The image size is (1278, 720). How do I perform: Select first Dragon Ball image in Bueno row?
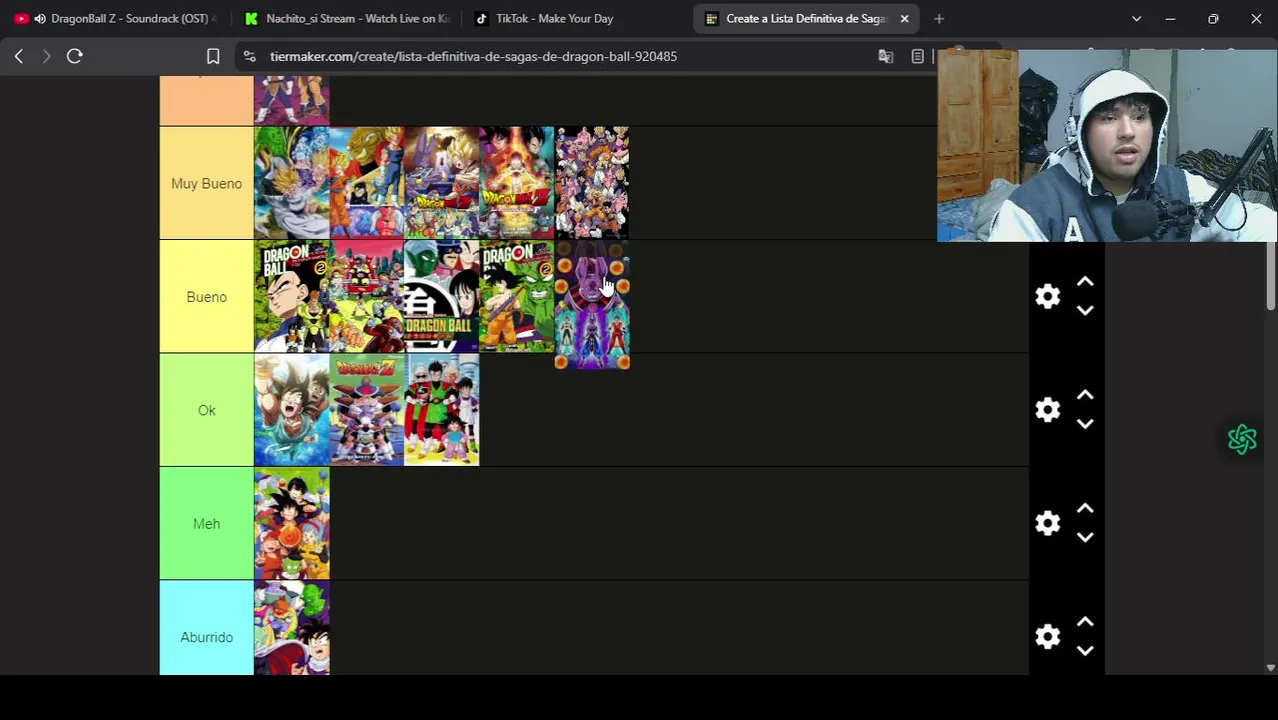[292, 296]
